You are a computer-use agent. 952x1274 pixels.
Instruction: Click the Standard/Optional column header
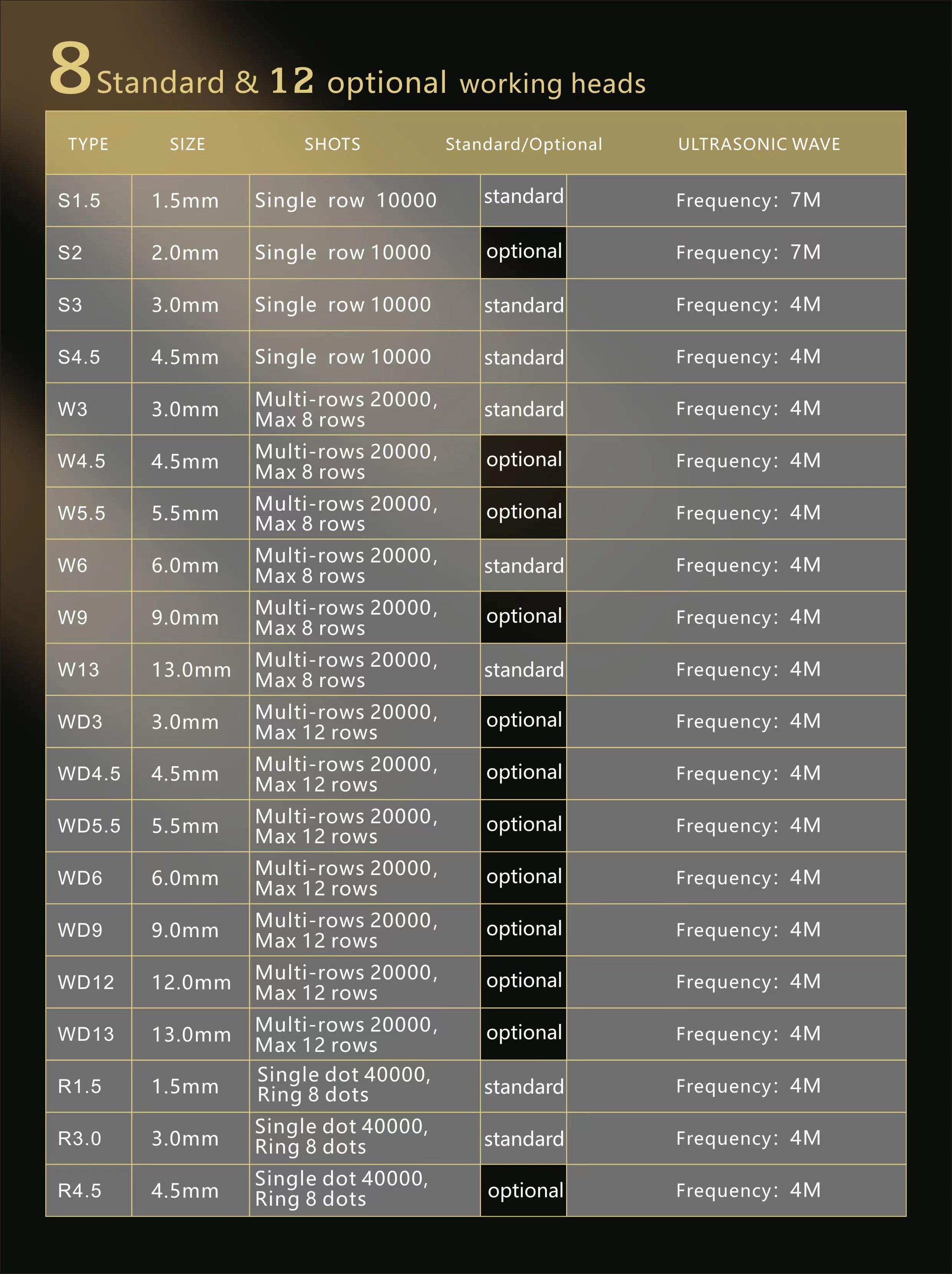pos(524,144)
